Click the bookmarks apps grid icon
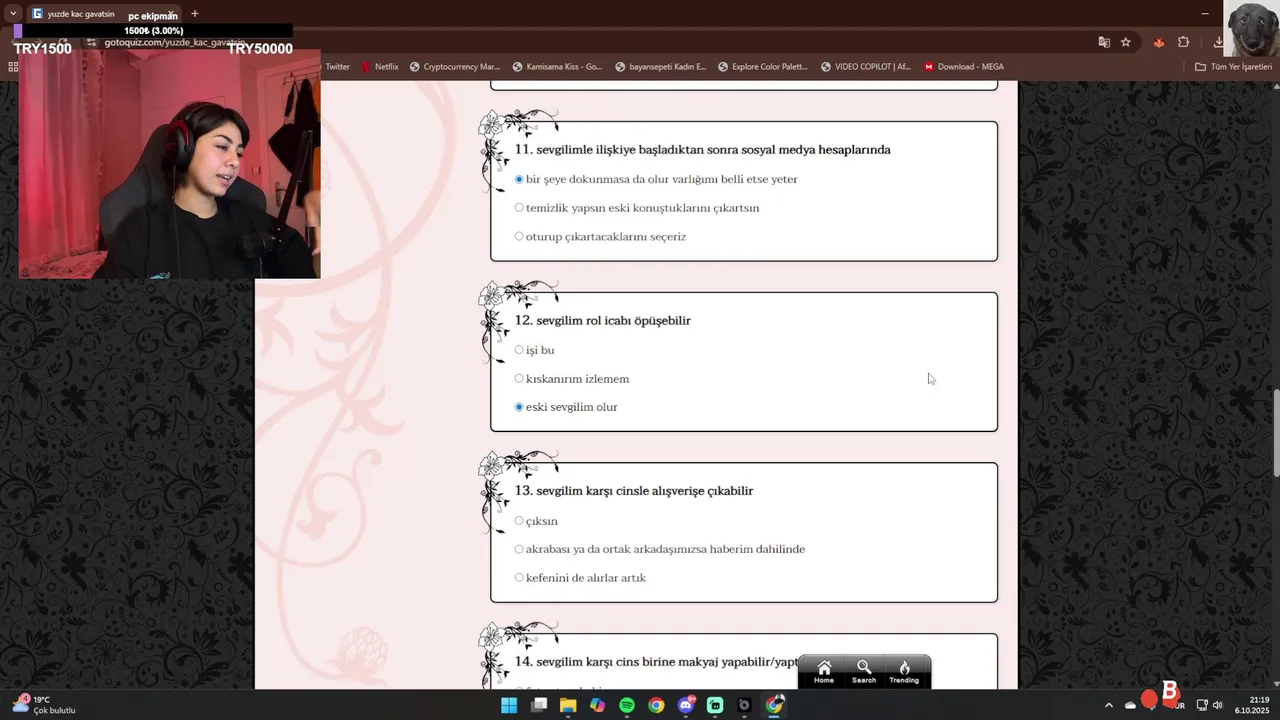This screenshot has height=720, width=1280. pyautogui.click(x=13, y=67)
